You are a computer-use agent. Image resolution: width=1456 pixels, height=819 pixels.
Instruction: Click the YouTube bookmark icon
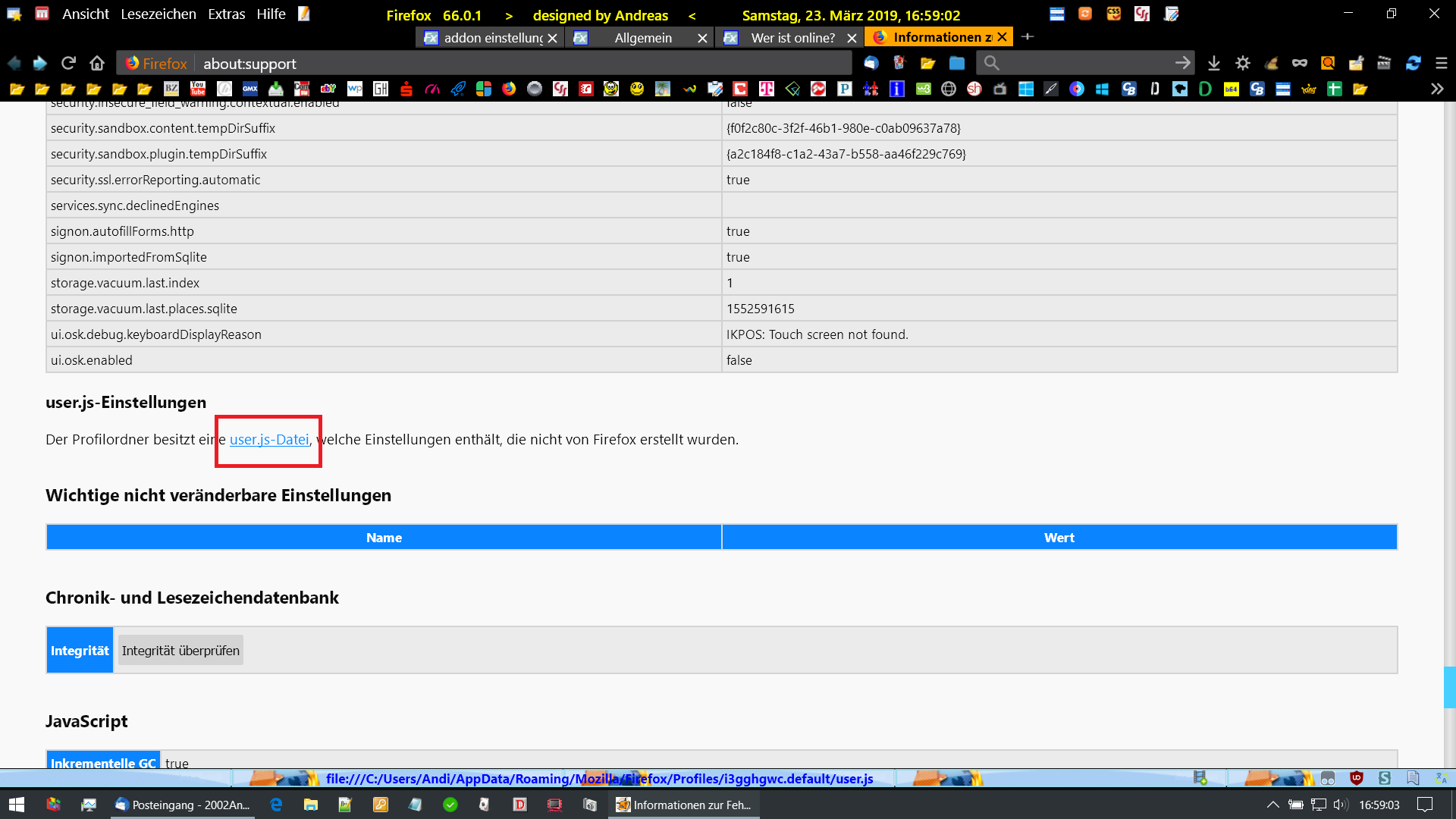click(x=198, y=89)
